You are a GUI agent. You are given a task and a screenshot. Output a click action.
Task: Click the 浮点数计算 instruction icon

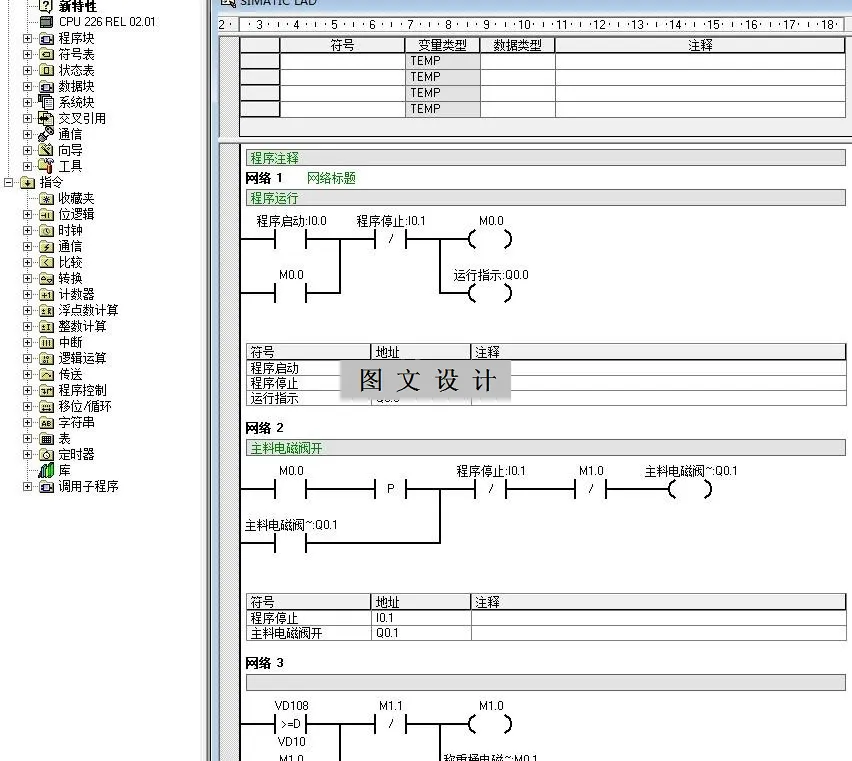(46, 310)
